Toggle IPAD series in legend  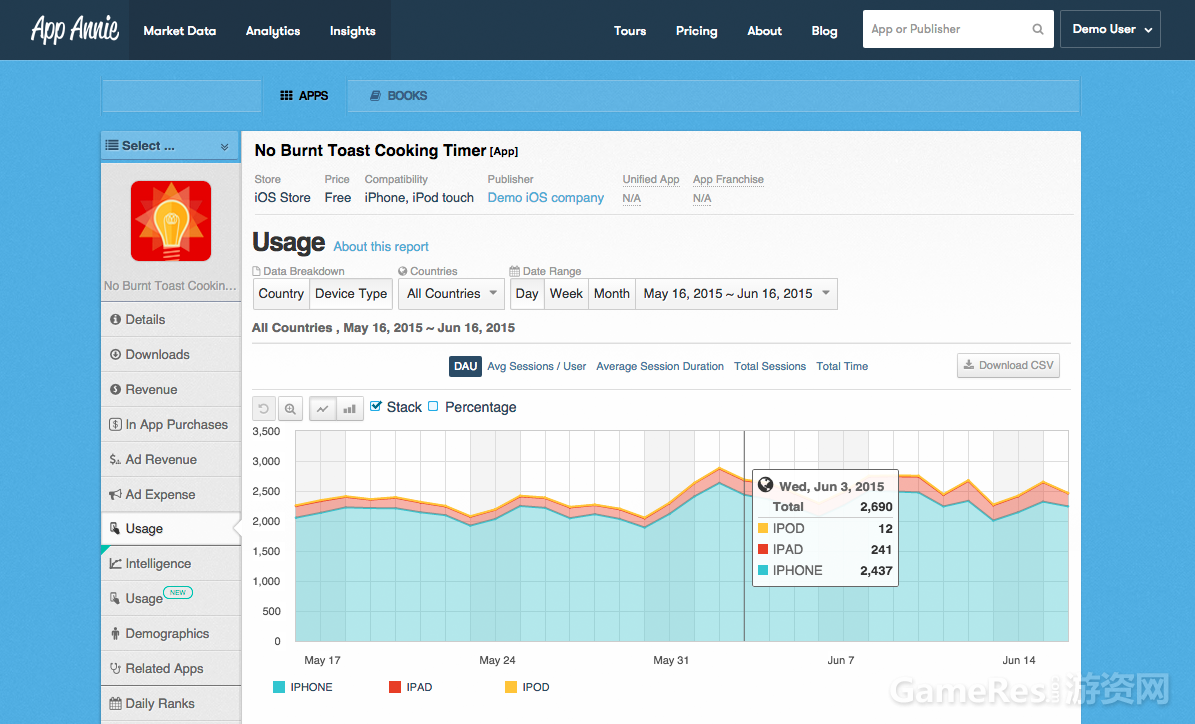tap(411, 687)
